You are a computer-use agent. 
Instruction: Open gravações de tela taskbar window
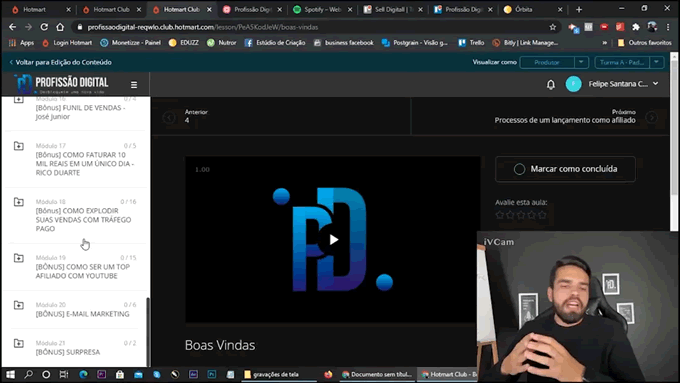(278, 374)
